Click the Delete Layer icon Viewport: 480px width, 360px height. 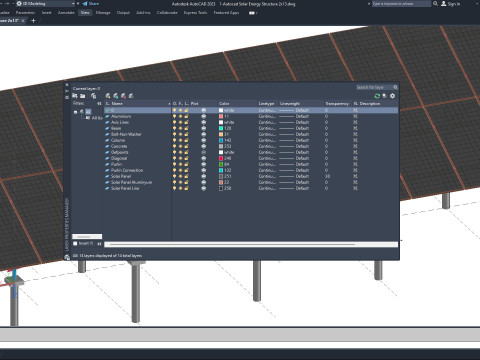(124, 96)
